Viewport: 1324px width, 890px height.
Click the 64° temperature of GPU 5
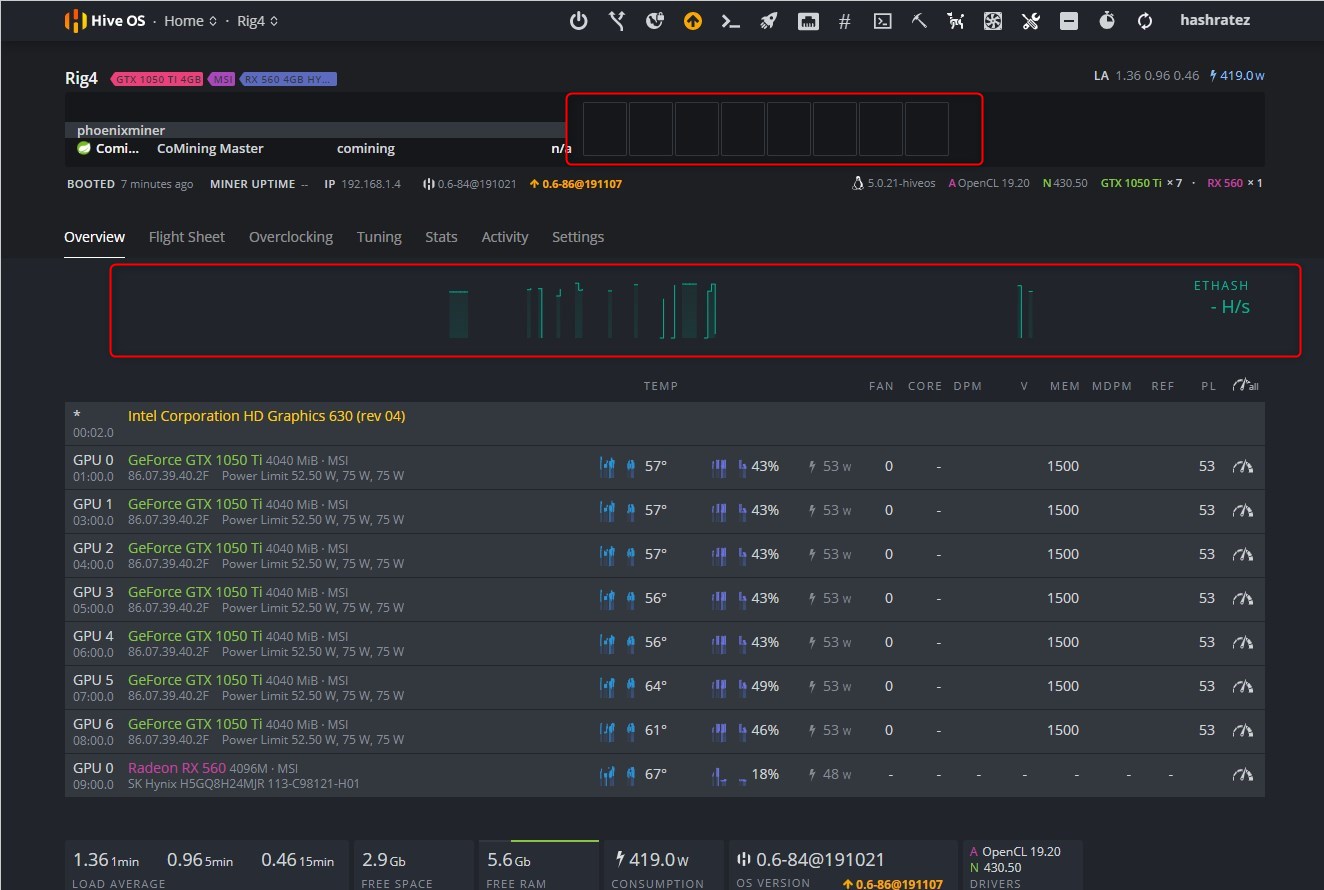pos(656,686)
